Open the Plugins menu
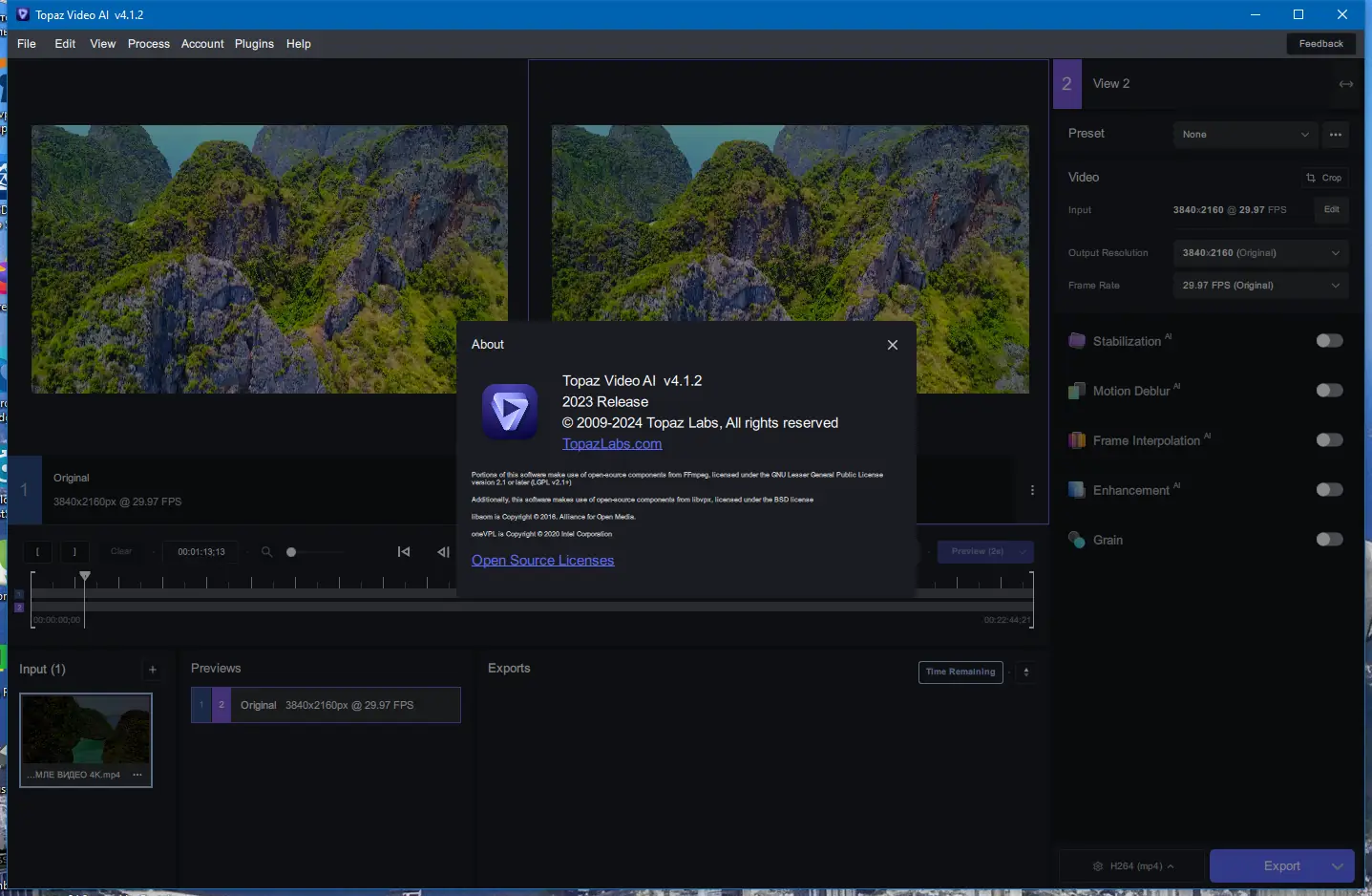The height and width of the screenshot is (896, 1372). [x=254, y=44]
